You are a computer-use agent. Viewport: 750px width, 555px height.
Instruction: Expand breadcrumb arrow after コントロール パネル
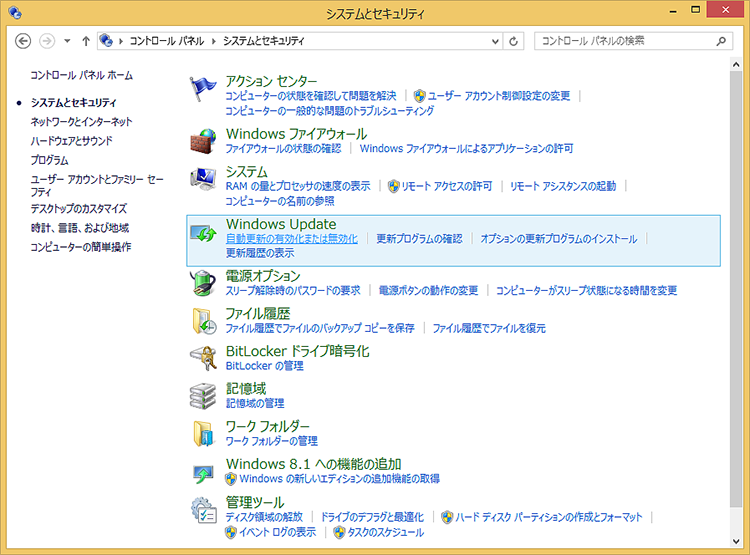pyautogui.click(x=214, y=41)
